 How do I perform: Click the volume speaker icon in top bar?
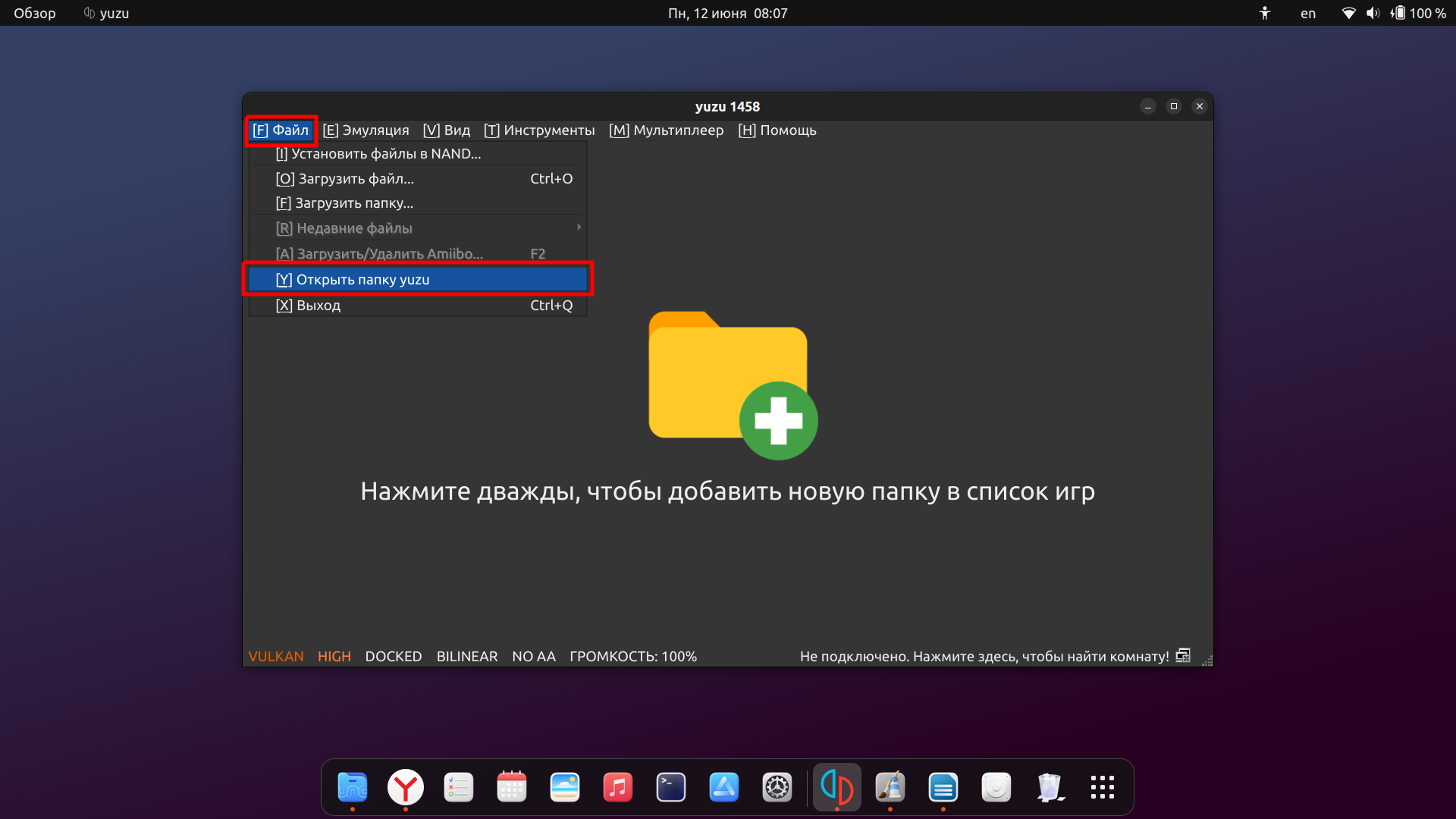click(x=1373, y=13)
